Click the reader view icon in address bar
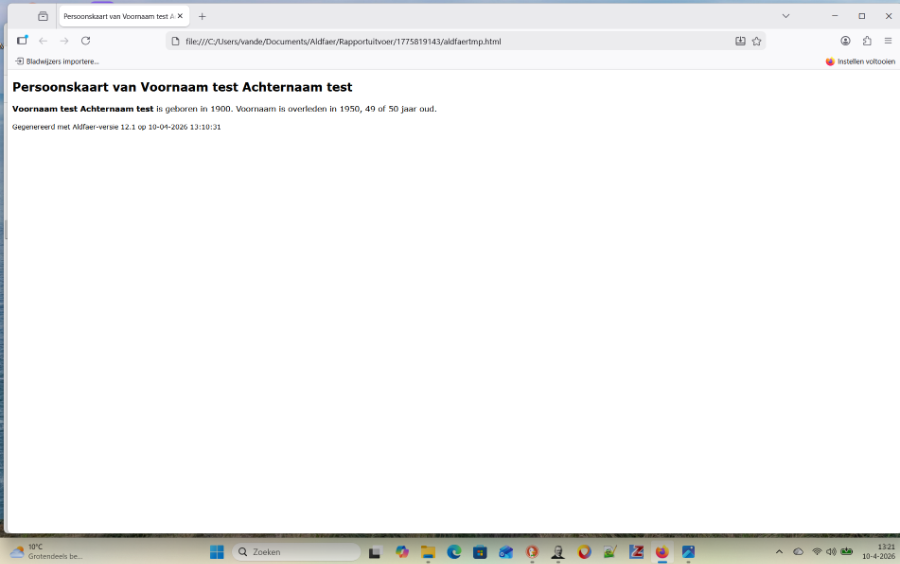 tap(740, 41)
